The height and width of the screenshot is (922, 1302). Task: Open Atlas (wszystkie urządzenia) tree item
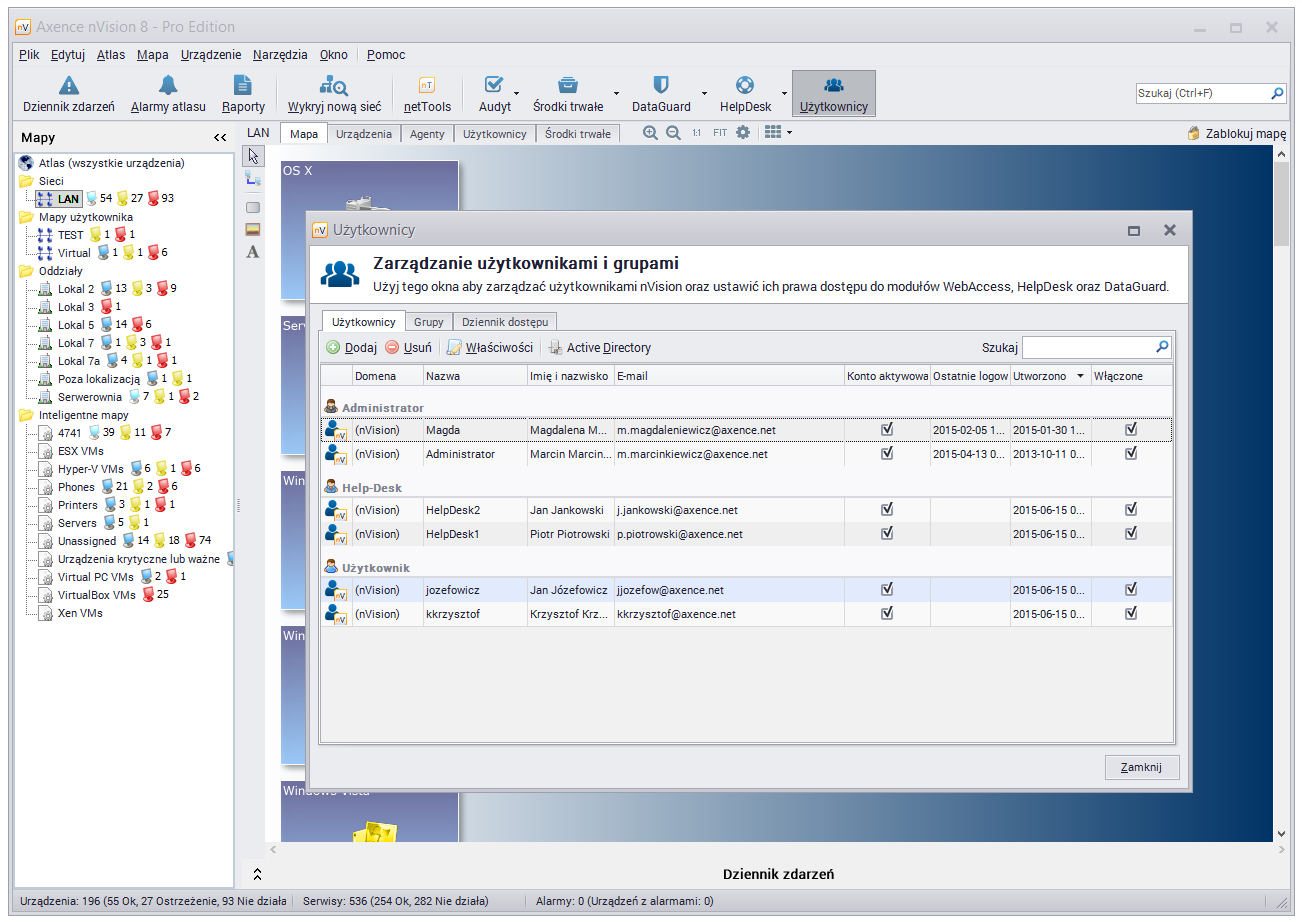pyautogui.click(x=111, y=162)
